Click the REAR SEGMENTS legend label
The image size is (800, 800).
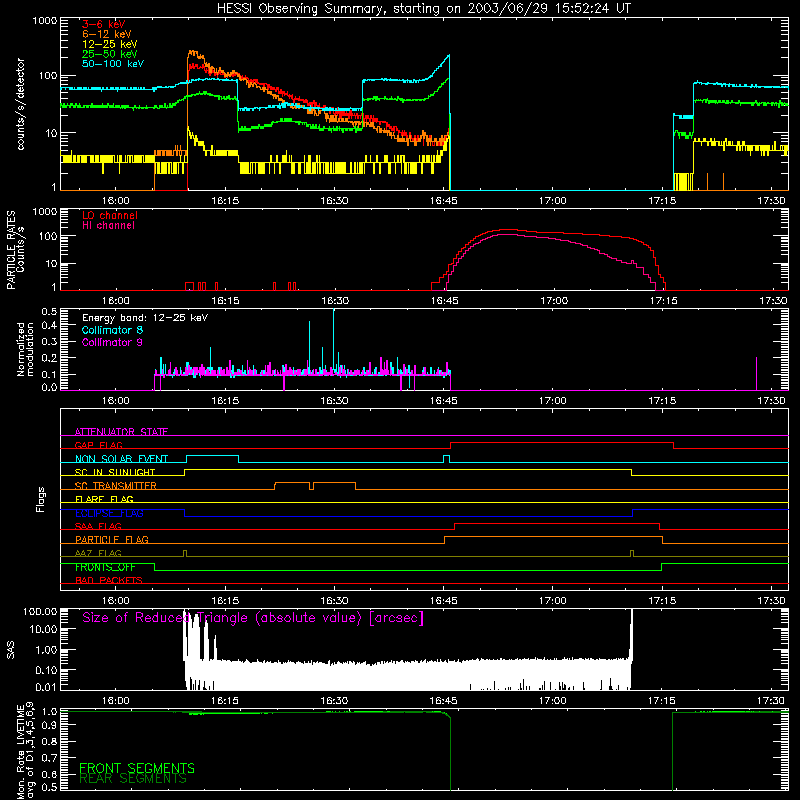pos(133,779)
